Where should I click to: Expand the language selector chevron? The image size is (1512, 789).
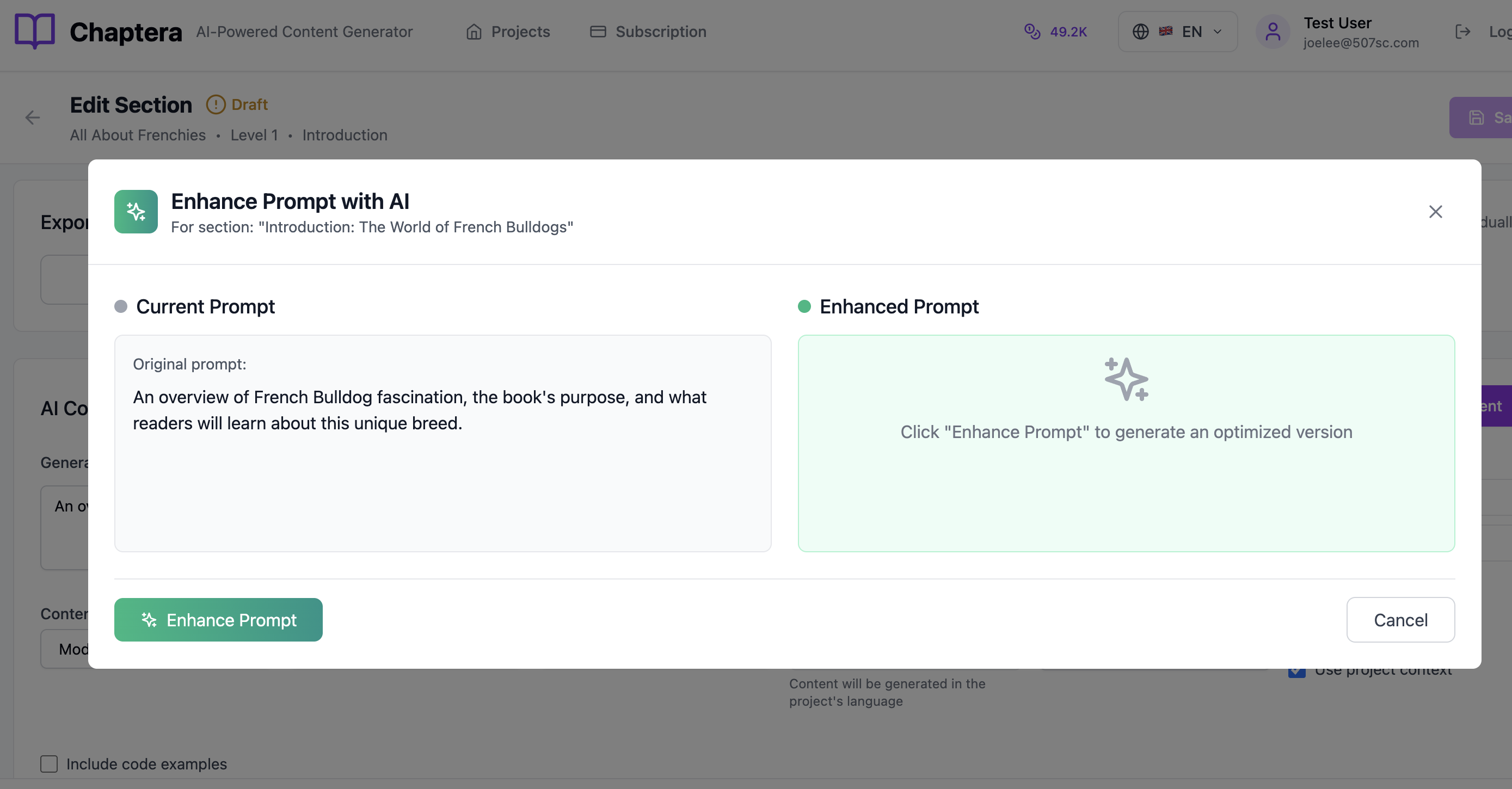click(1218, 32)
